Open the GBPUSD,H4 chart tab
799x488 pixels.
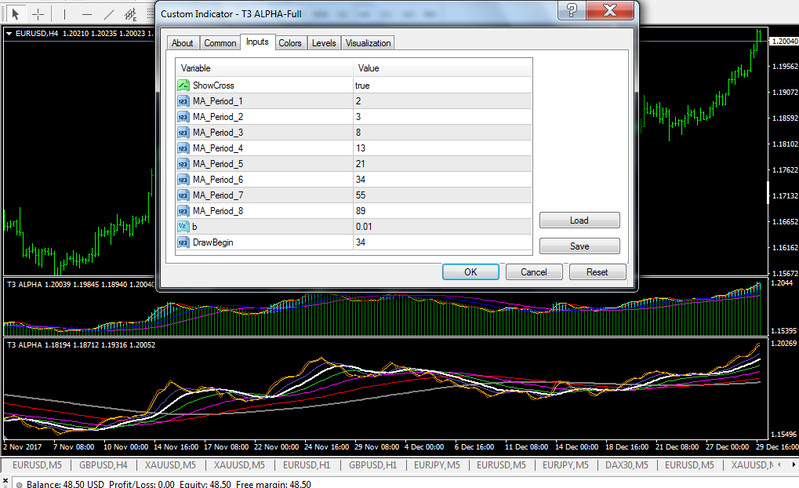pyautogui.click(x=110, y=465)
